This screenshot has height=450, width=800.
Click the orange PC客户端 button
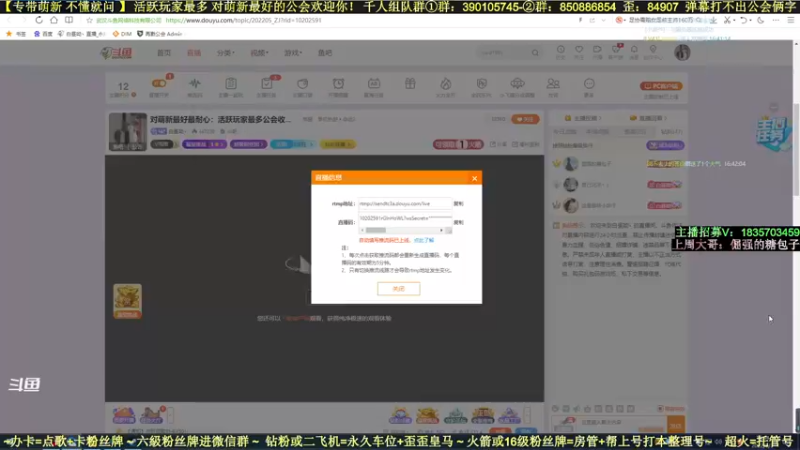click(x=661, y=86)
